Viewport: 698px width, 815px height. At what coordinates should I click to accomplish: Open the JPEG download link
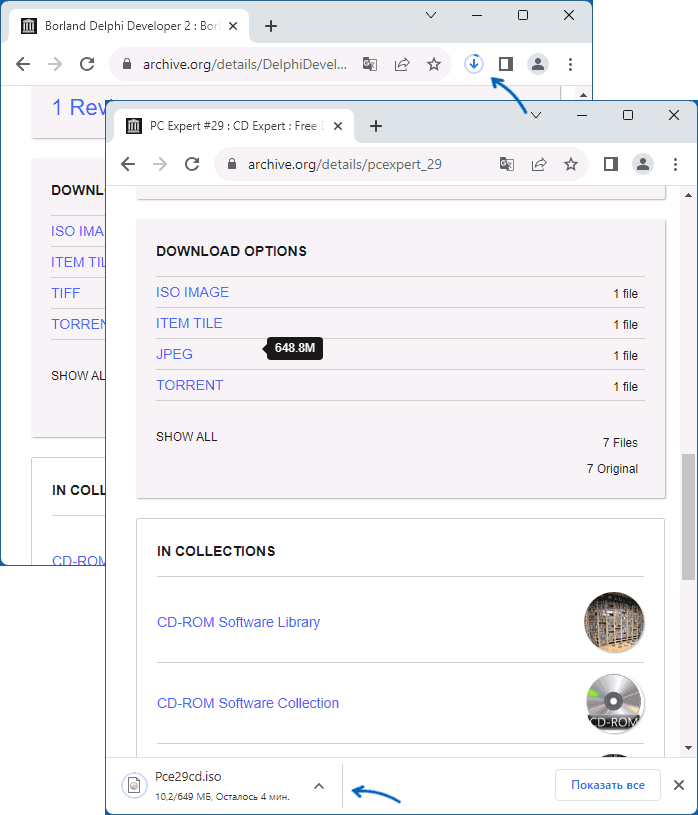pos(174,354)
